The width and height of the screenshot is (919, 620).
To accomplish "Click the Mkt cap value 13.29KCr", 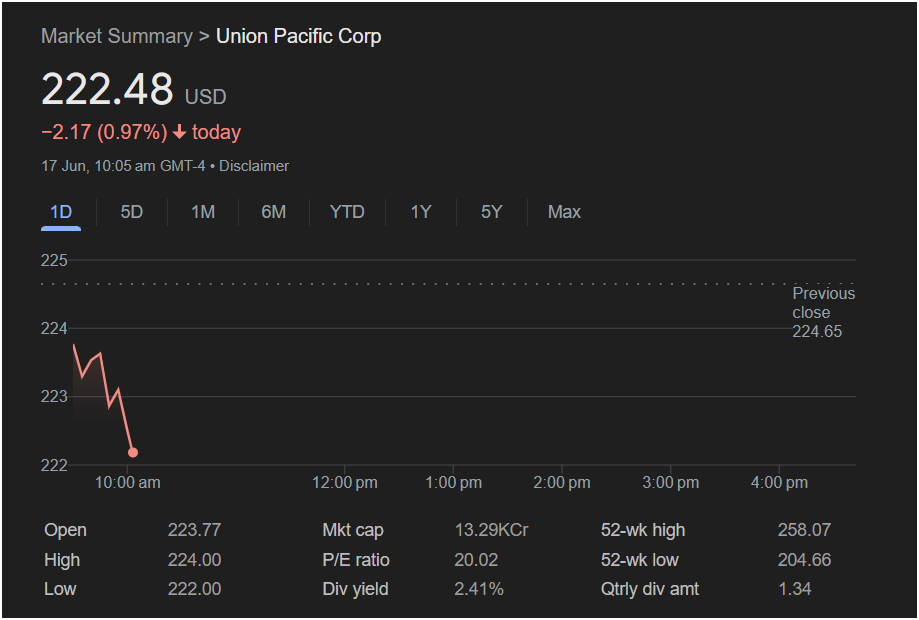I will (491, 530).
